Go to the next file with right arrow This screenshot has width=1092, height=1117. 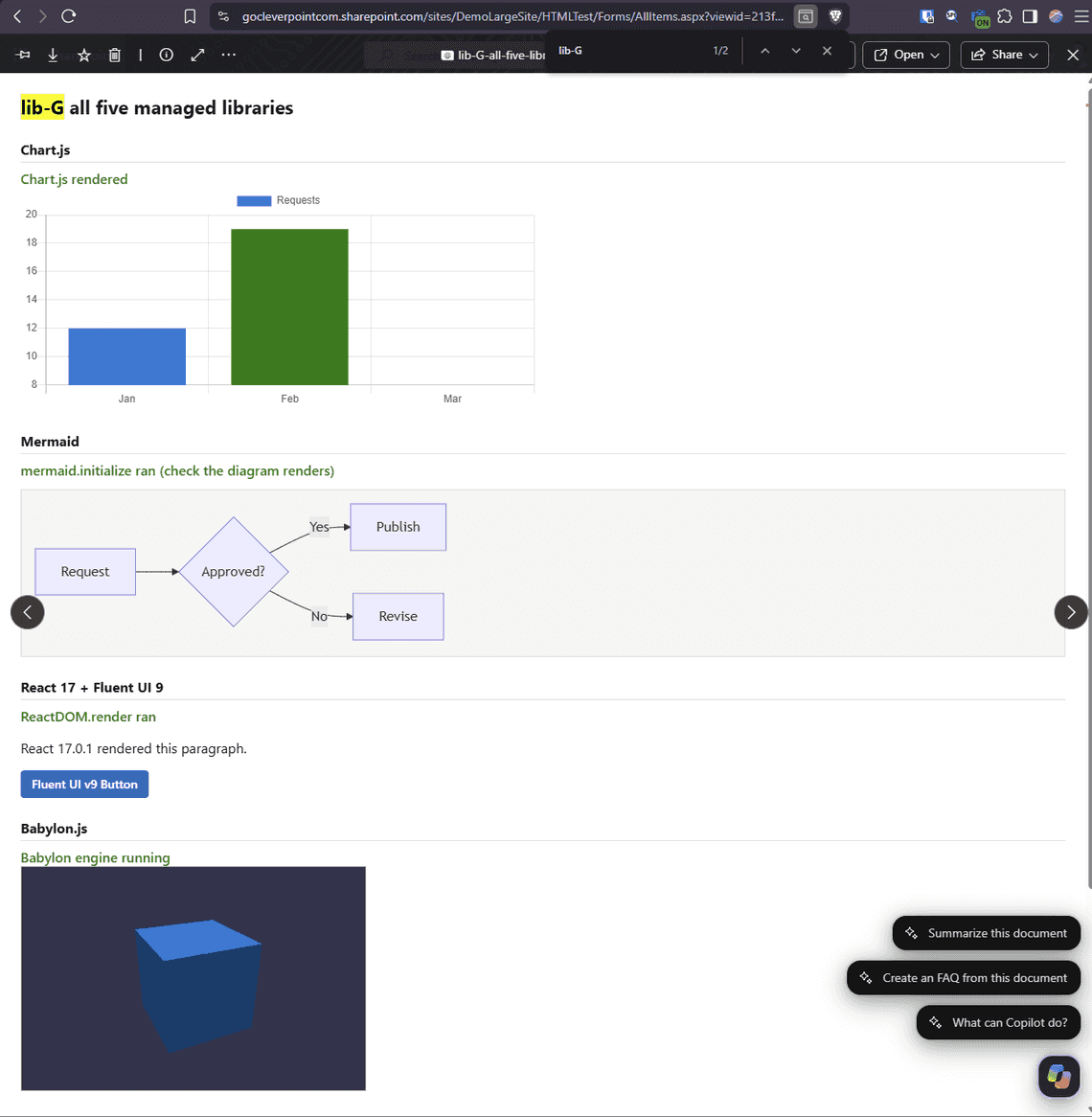click(x=1071, y=612)
